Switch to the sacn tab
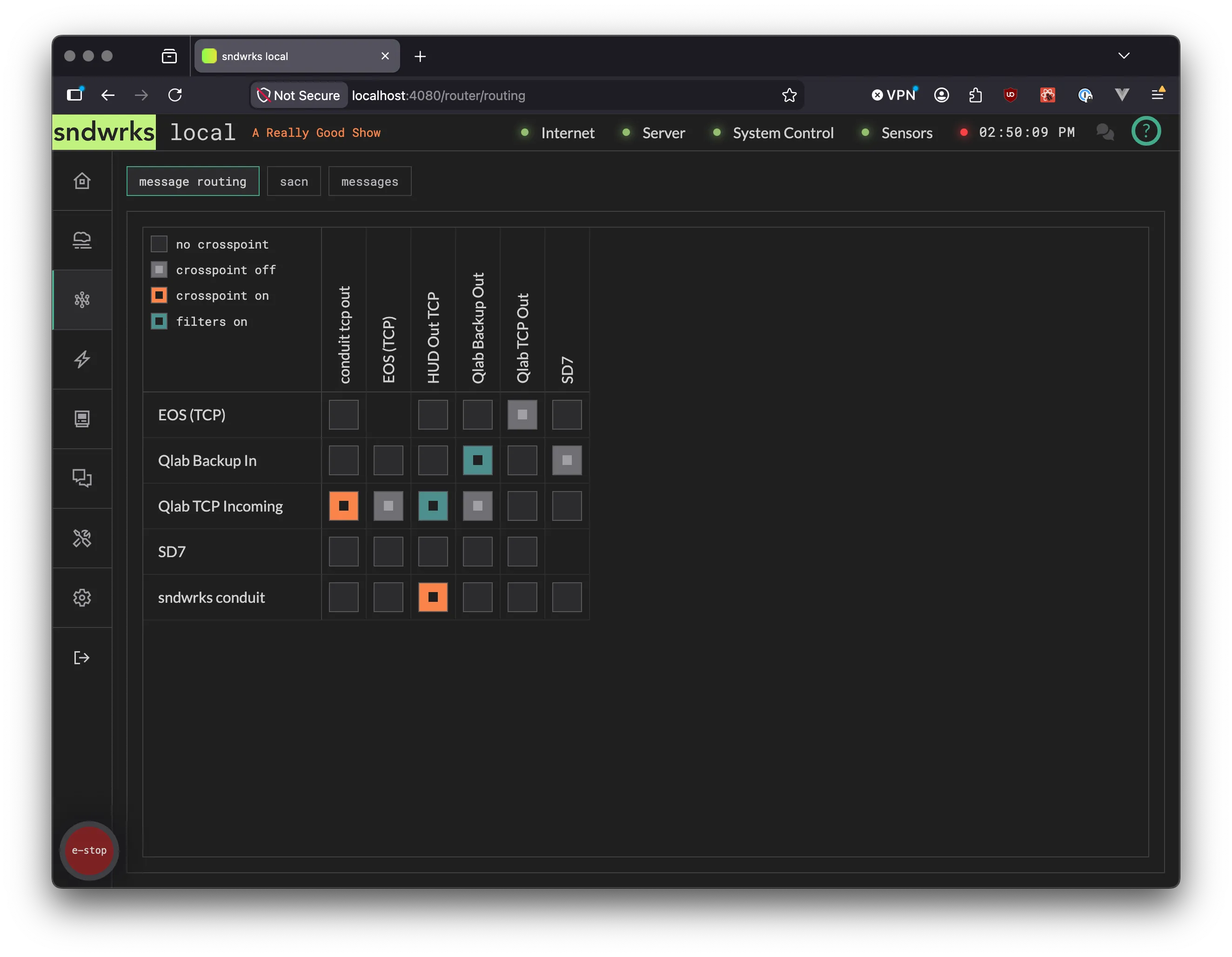Viewport: 1232px width, 957px height. (294, 181)
